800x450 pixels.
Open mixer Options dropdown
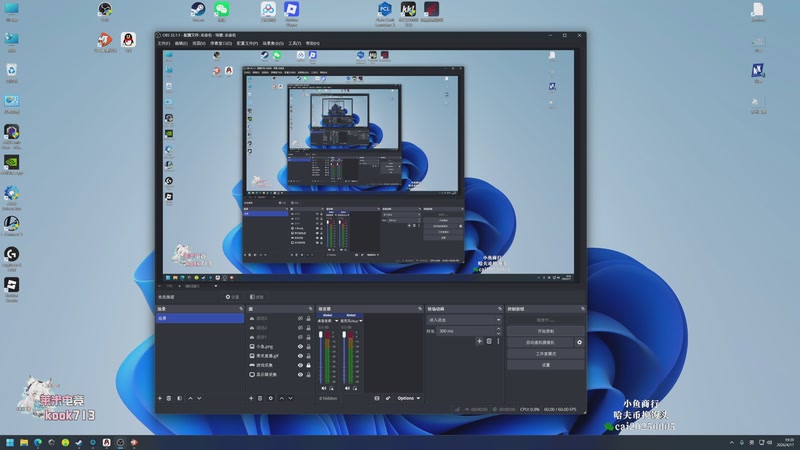pos(409,398)
